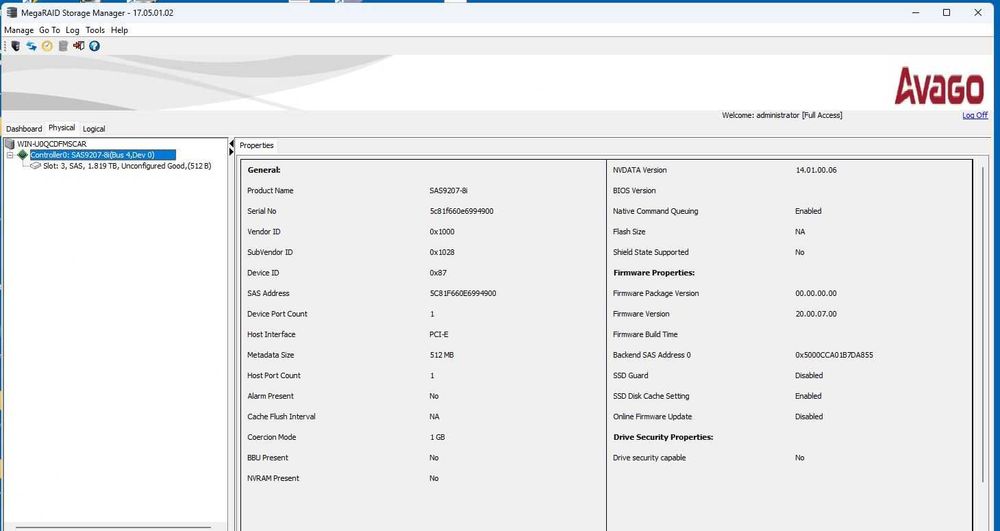The width and height of the screenshot is (1000, 531).
Task: Select Slot 3 Unconfigured Good drive
Action: 127,166
